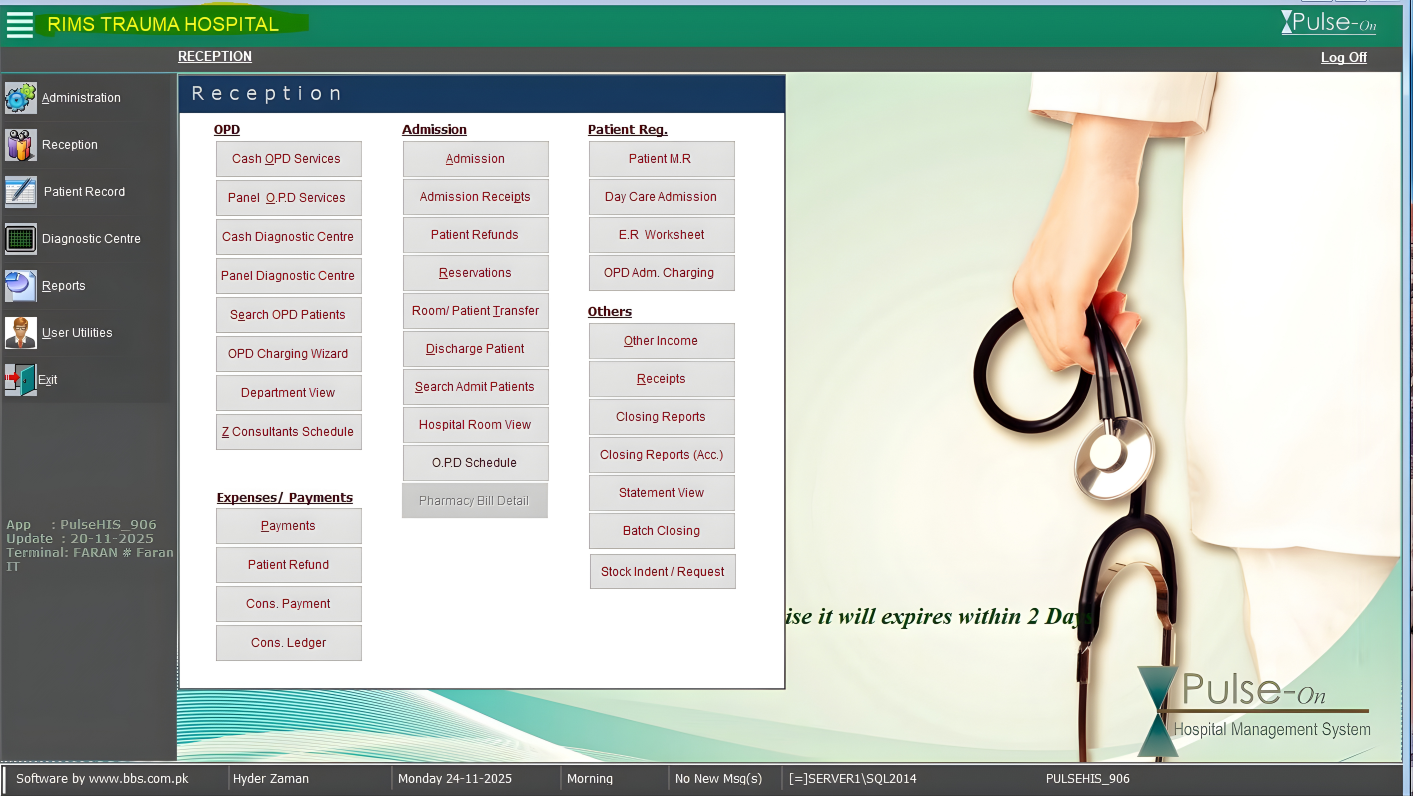The image size is (1413, 796).
Task: Click the Diagnostic Centre monitor icon
Action: pyautogui.click(x=21, y=239)
